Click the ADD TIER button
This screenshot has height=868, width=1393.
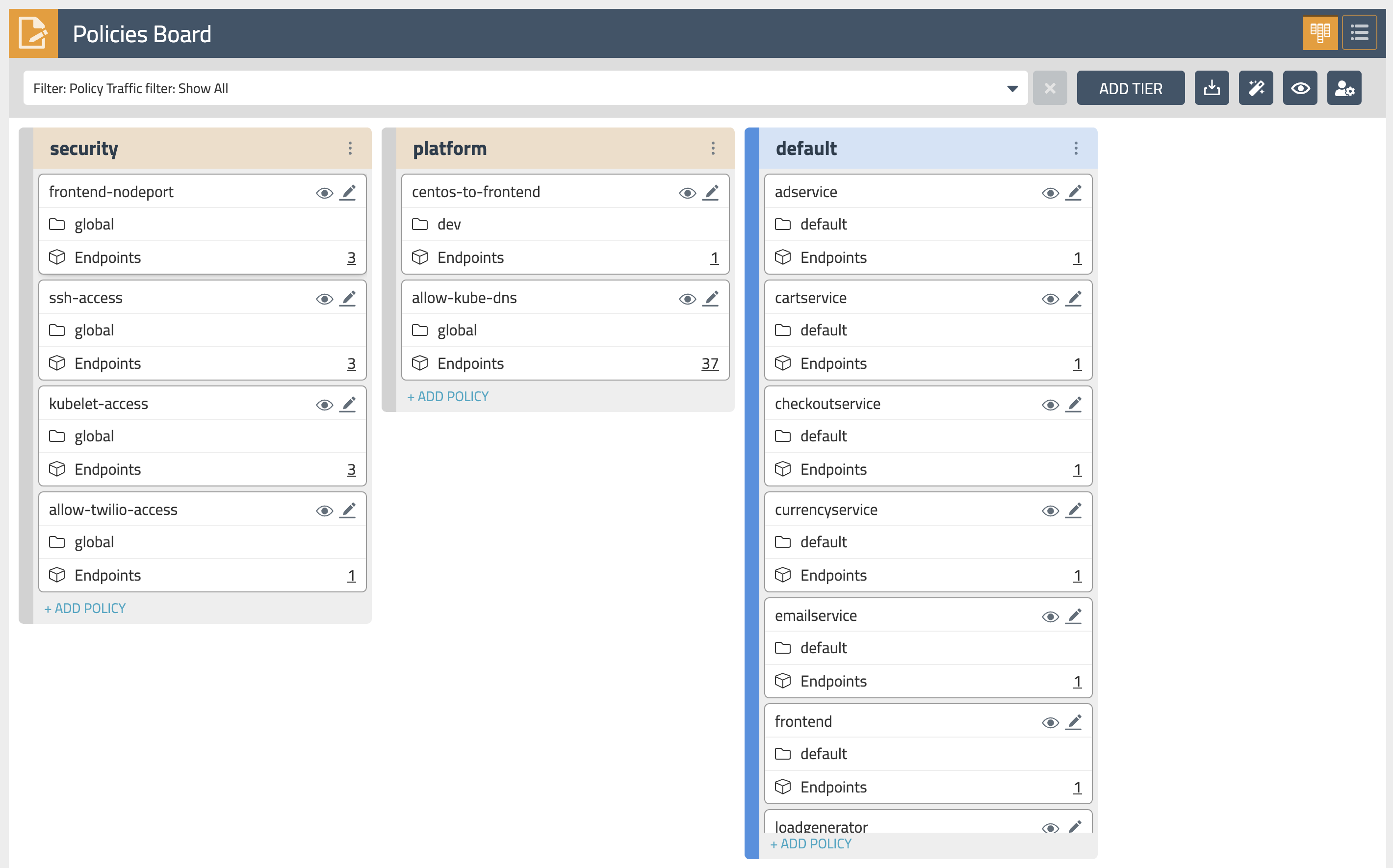coord(1130,88)
